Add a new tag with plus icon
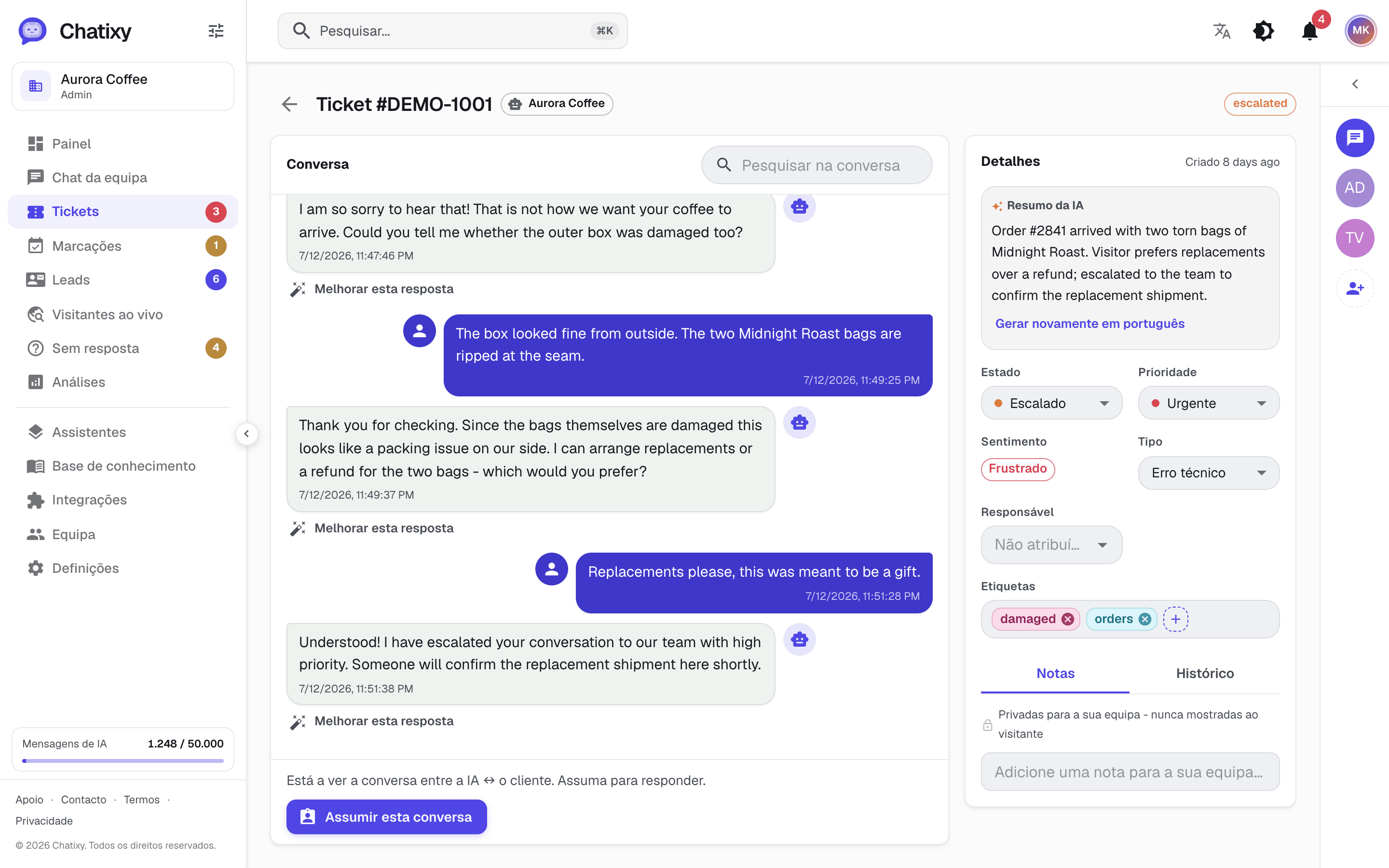The height and width of the screenshot is (868, 1389). coord(1175,619)
